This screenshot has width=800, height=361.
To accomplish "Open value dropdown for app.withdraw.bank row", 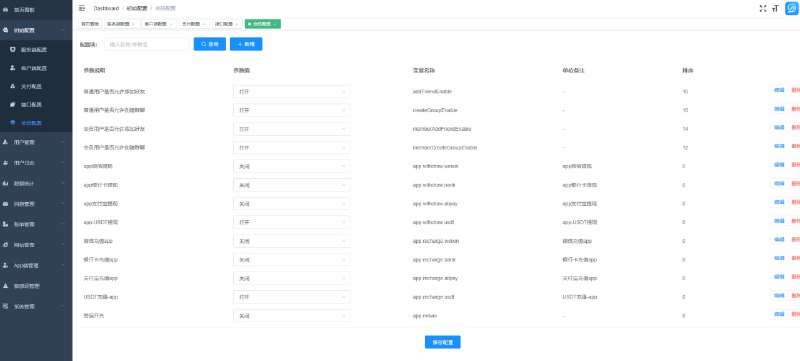I will tap(292, 185).
